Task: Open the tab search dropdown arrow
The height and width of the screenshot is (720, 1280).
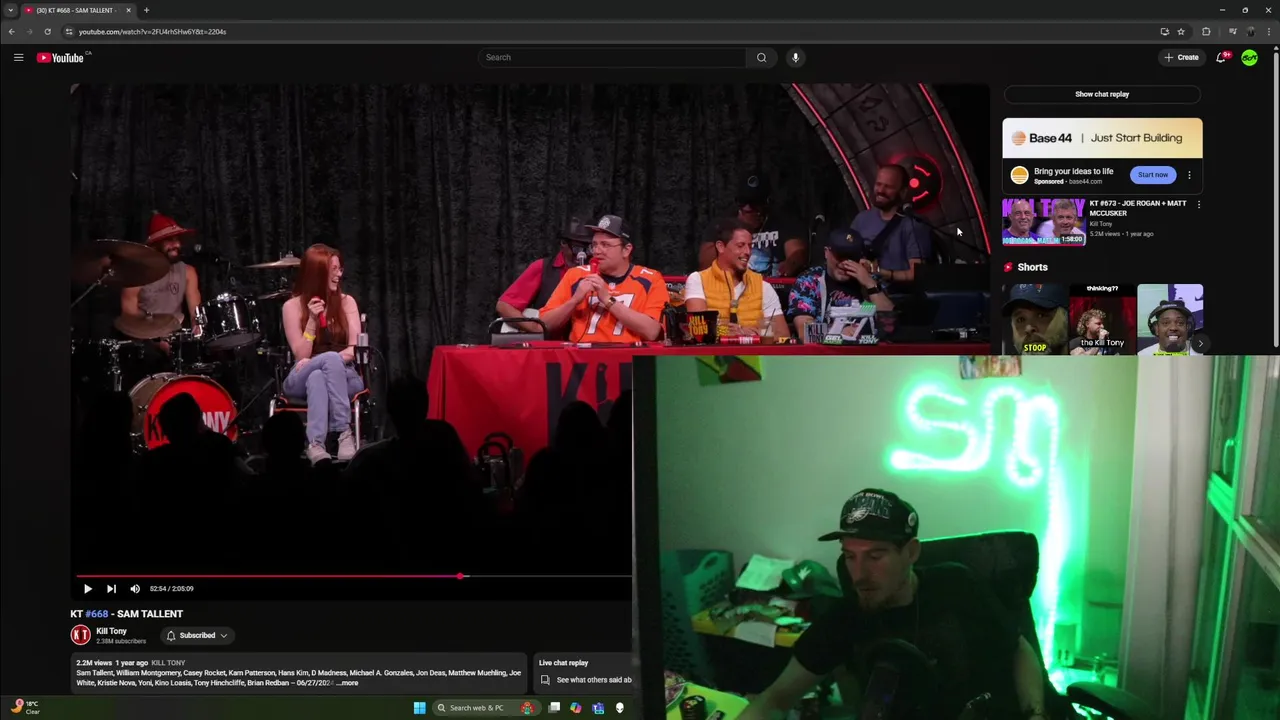Action: point(10,10)
